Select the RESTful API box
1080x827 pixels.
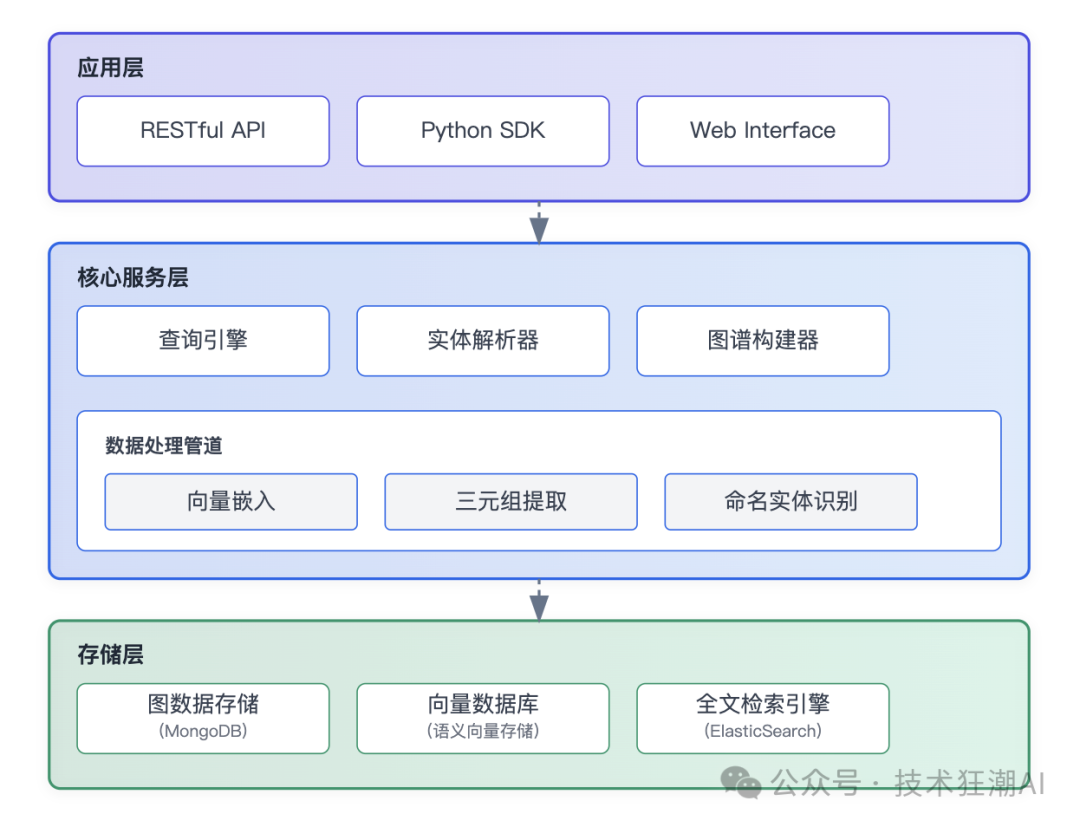point(203,131)
